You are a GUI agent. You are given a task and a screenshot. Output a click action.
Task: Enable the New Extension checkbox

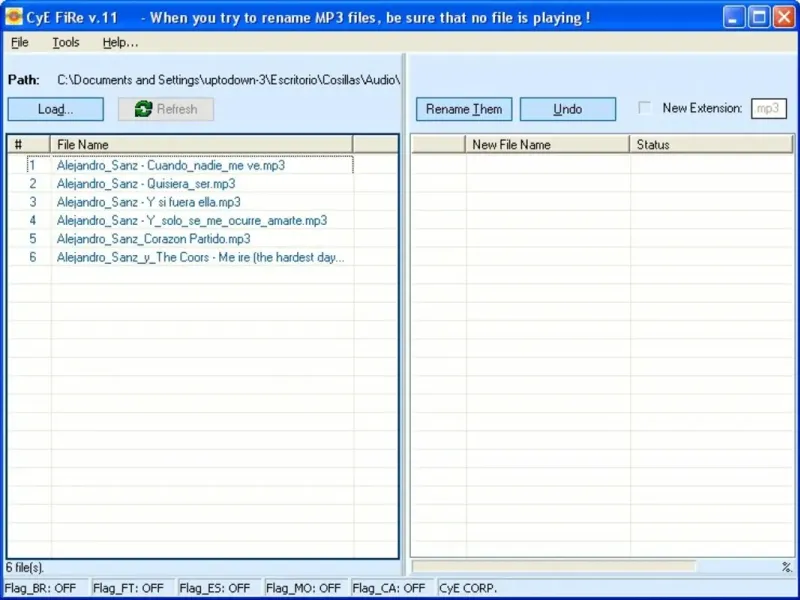coord(645,108)
